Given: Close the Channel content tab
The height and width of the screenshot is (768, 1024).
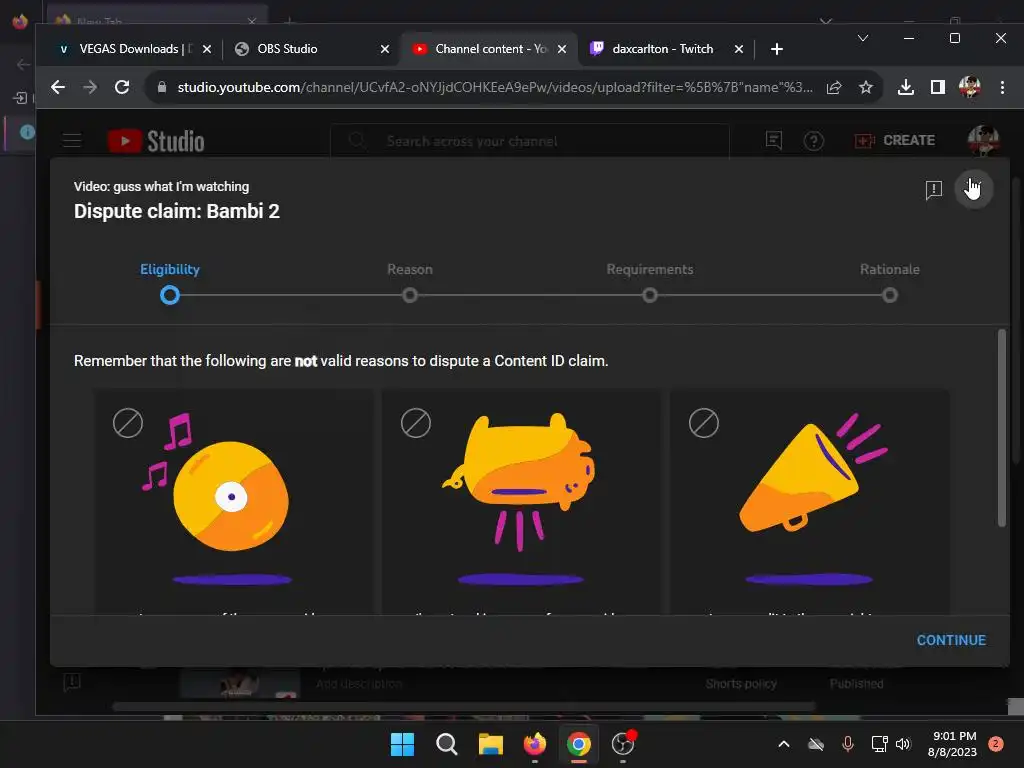Looking at the screenshot, I should 562,49.
